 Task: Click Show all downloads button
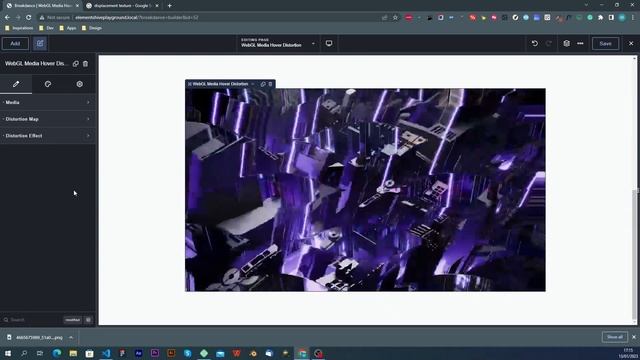[x=615, y=337]
